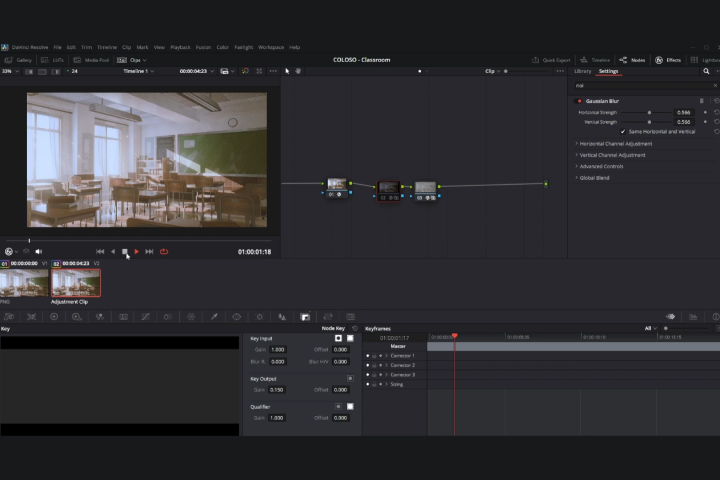Toggle the Effects panel button
Screen dimensions: 720x480
coord(668,60)
